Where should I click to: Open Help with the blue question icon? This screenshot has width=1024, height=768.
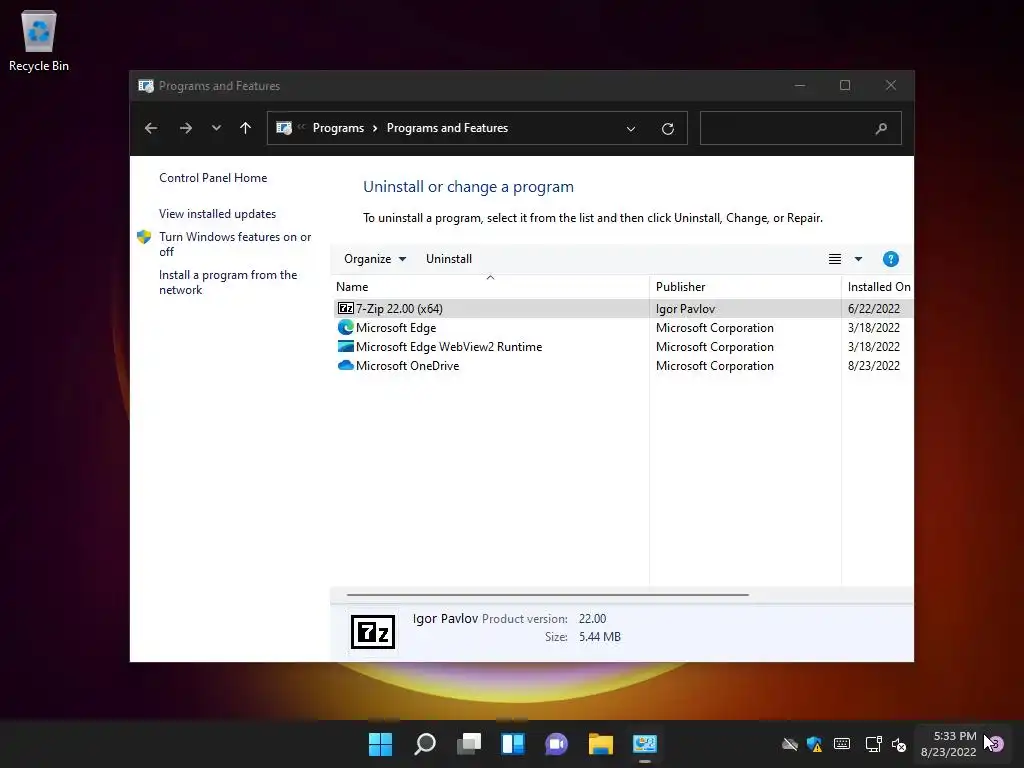point(890,259)
